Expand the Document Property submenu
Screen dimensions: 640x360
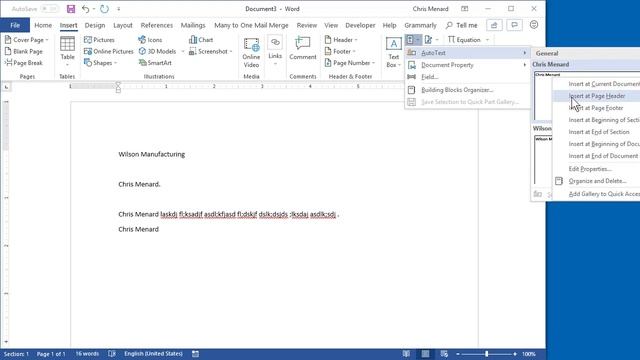467,65
